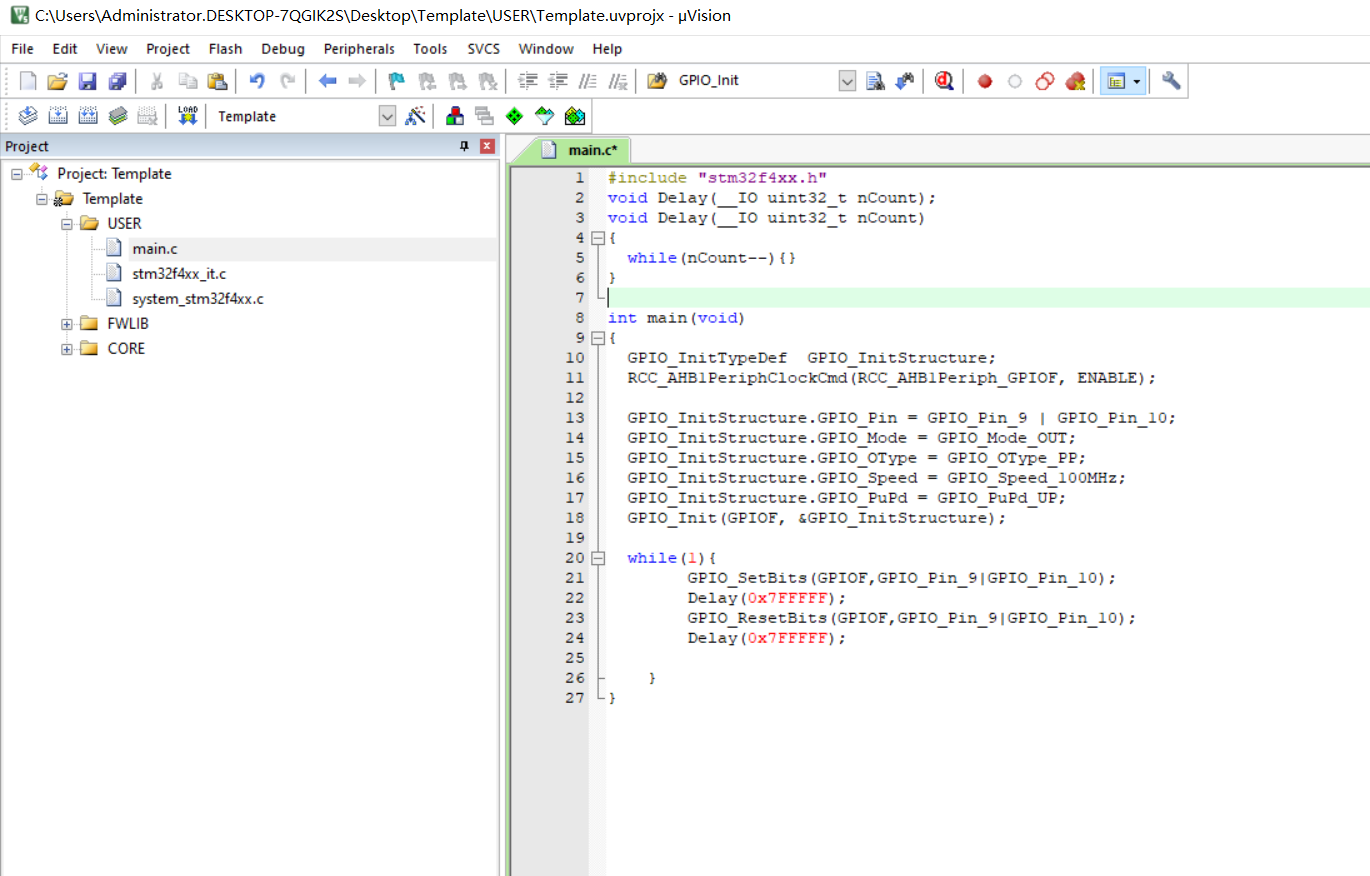Expand the CORE group
The height and width of the screenshot is (876, 1370).
point(67,349)
